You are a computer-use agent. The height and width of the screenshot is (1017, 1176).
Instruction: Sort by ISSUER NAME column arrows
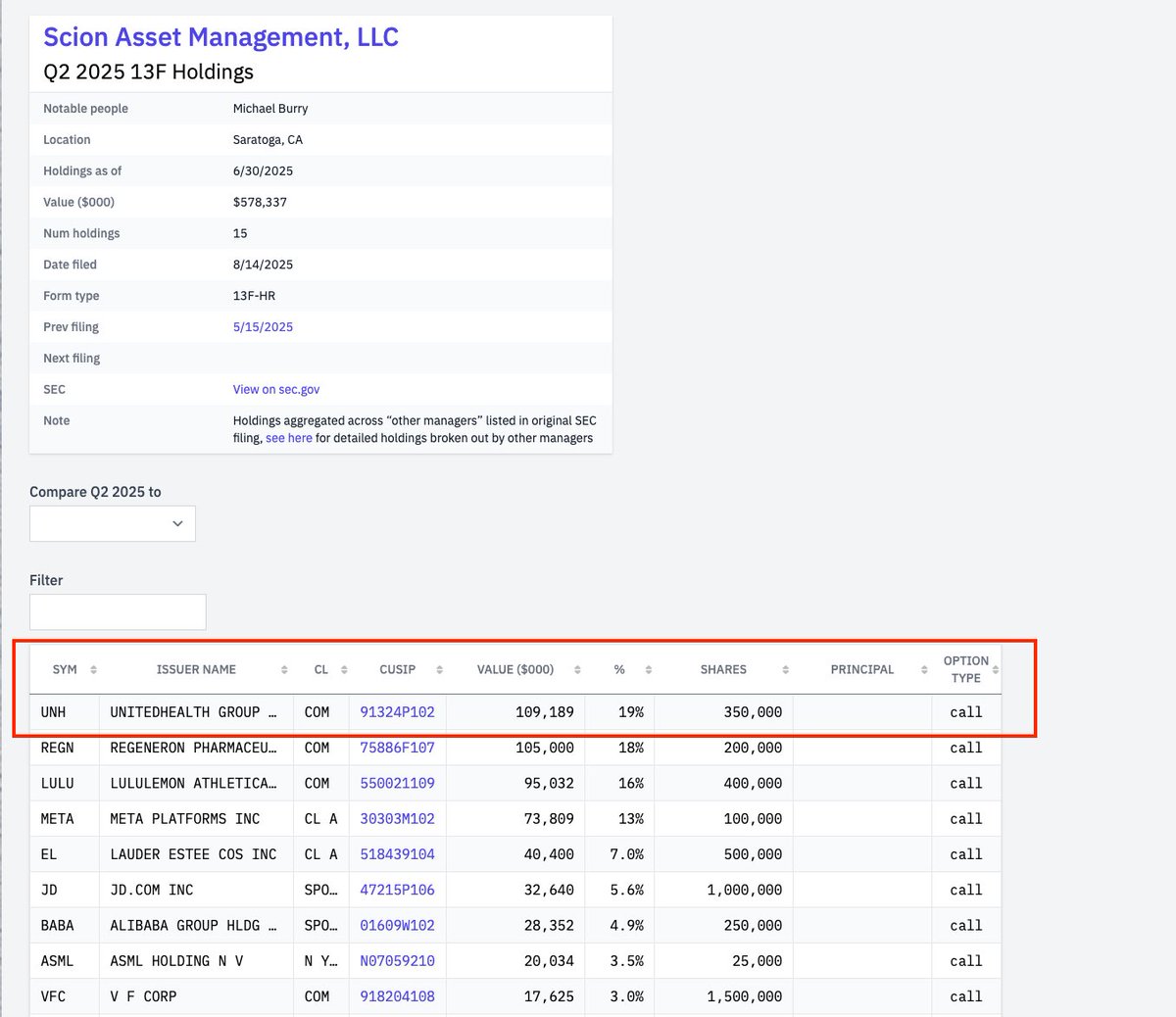(x=284, y=669)
